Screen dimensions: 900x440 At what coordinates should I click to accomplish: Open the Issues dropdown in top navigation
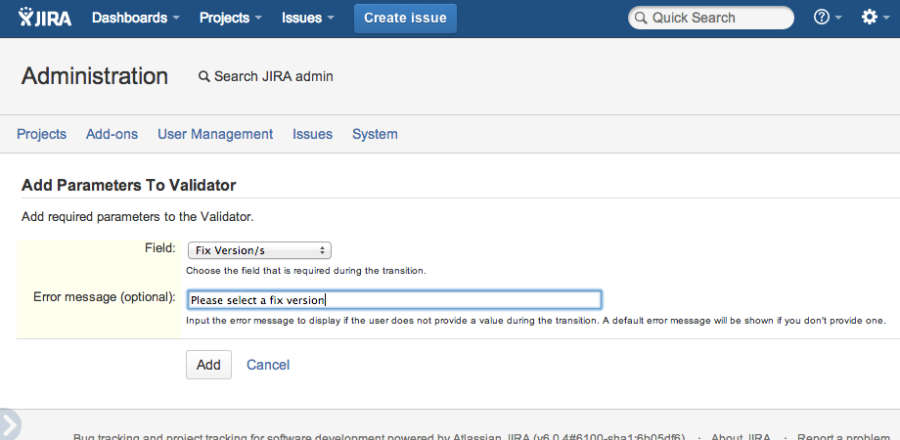[308, 18]
